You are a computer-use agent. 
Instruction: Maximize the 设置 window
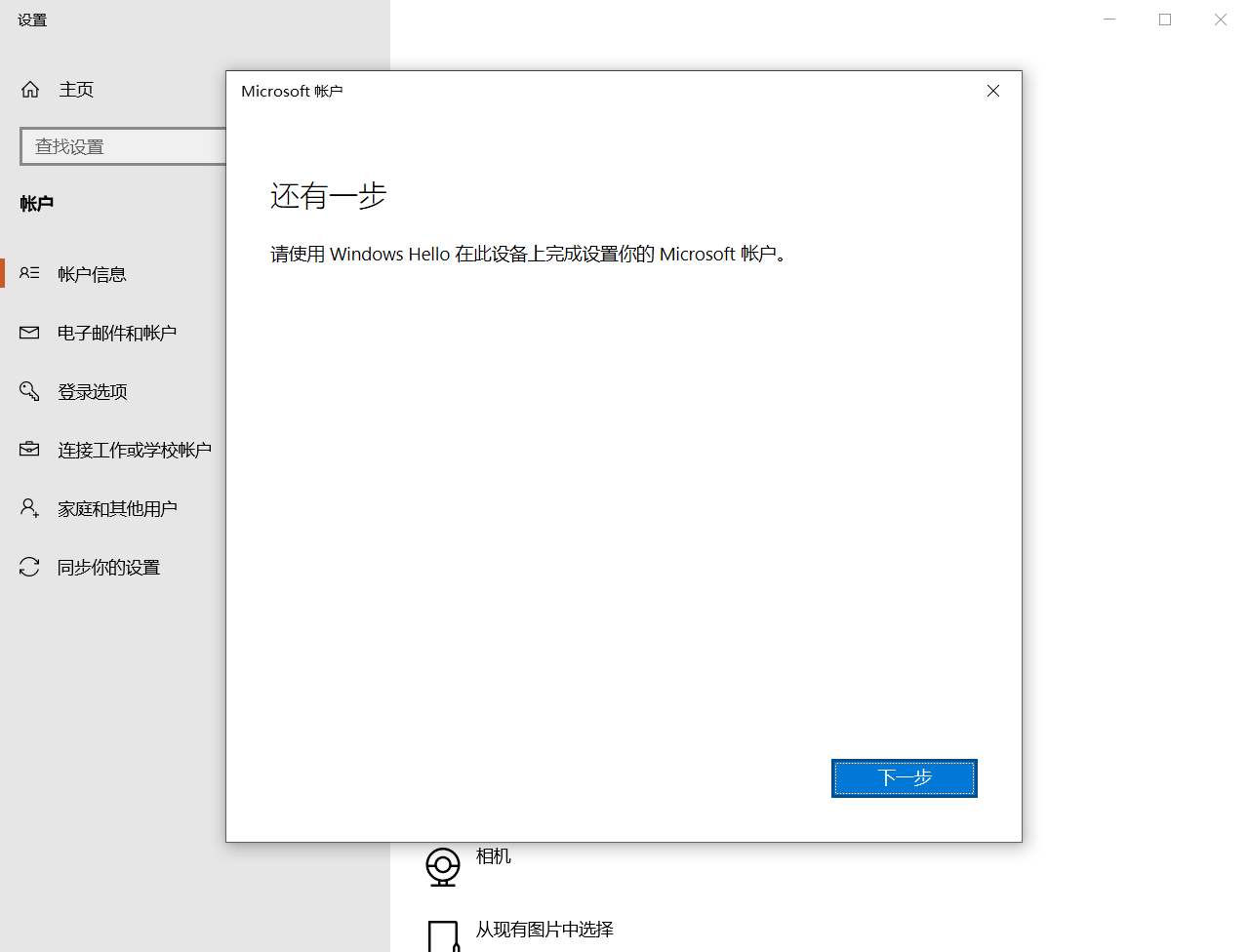[x=1165, y=20]
